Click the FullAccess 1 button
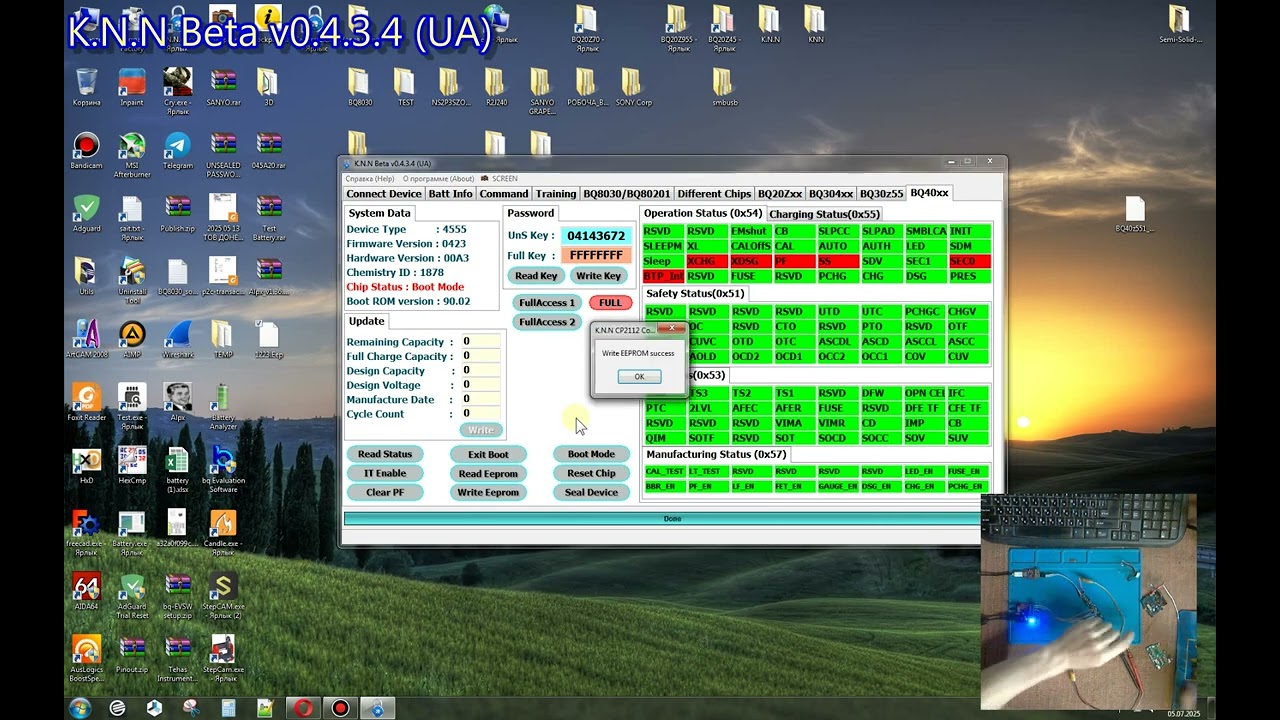This screenshot has height=720, width=1280. (x=547, y=303)
